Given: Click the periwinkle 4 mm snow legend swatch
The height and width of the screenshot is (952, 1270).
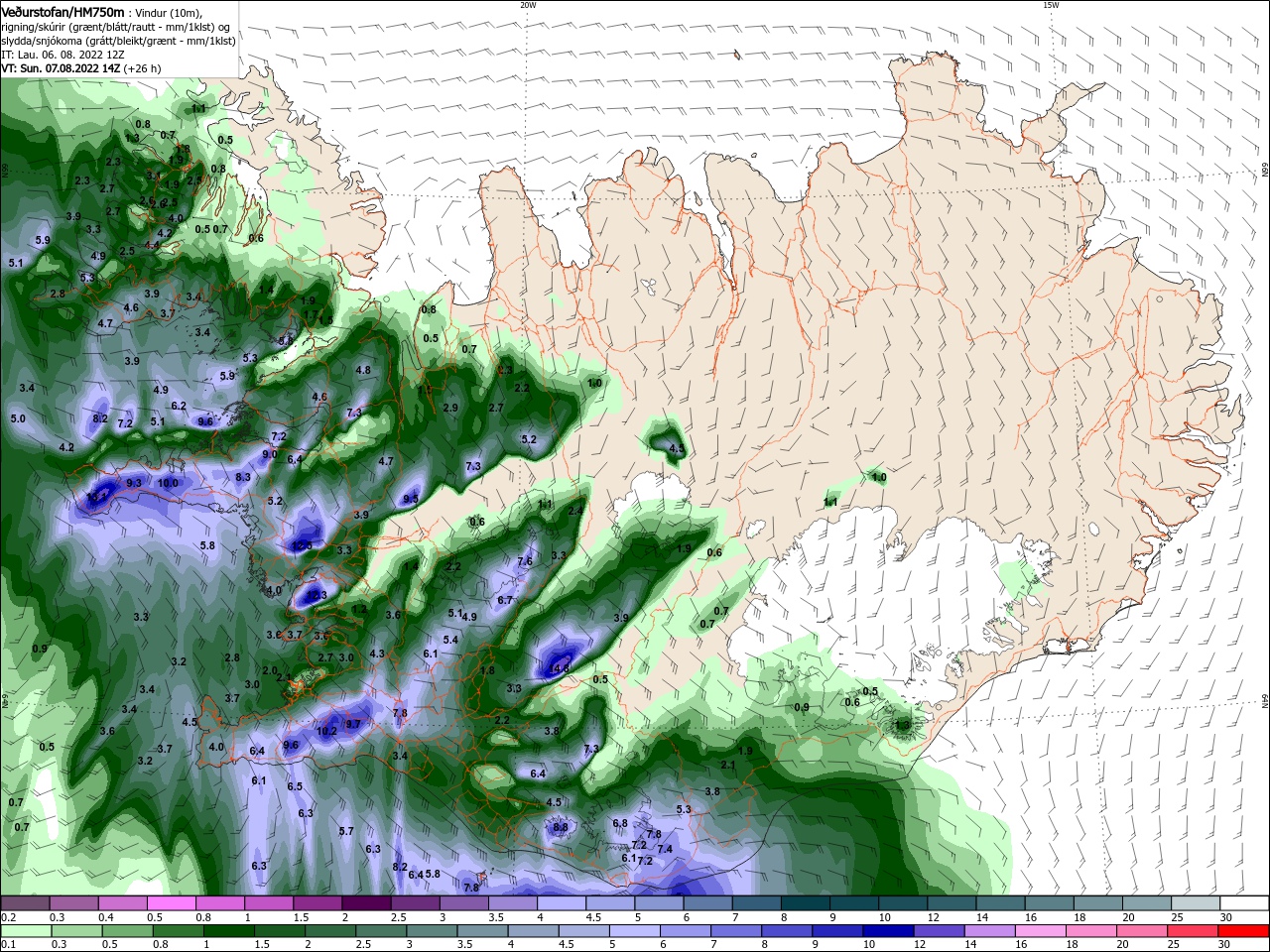Looking at the screenshot, I should 562,903.
